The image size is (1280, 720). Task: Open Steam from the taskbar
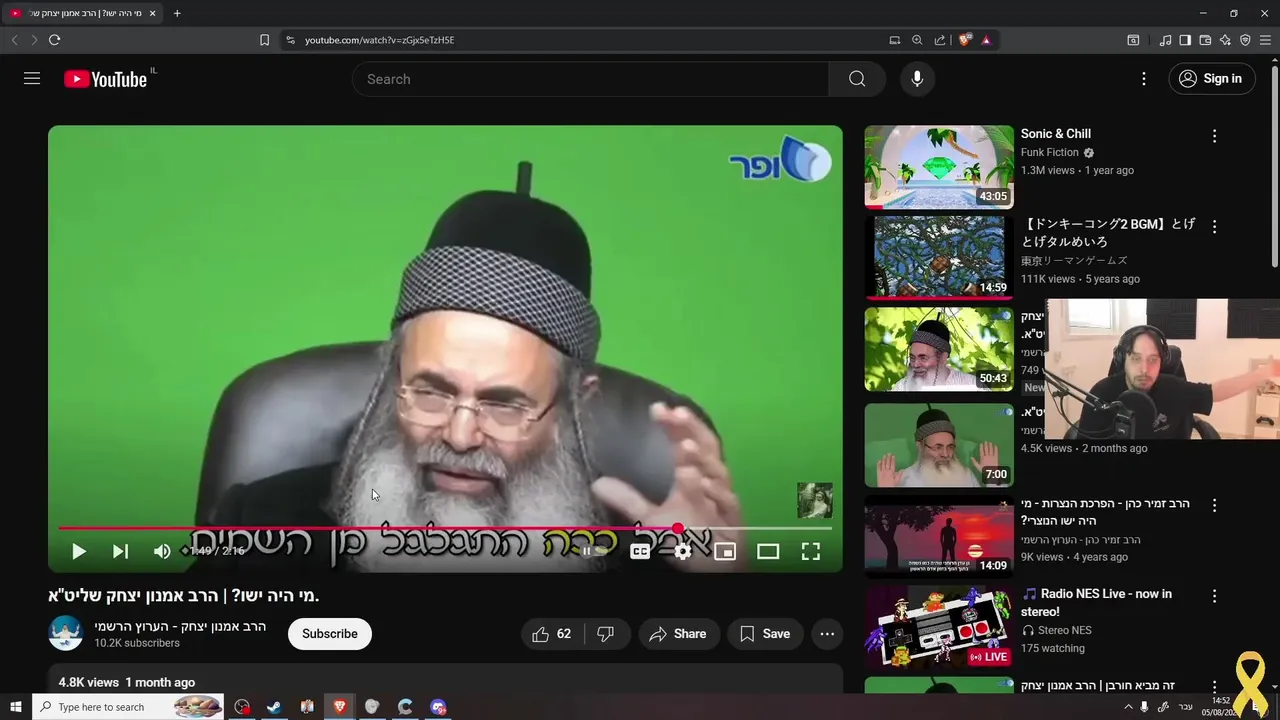273,707
